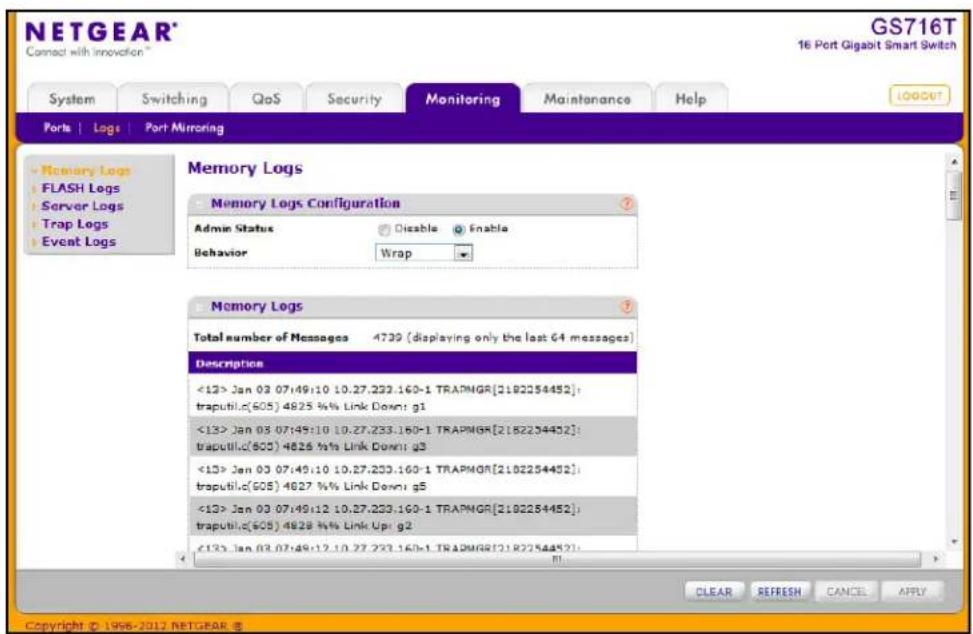Open FLASH Logs in sidebar
The image size is (973, 634).
(81, 188)
